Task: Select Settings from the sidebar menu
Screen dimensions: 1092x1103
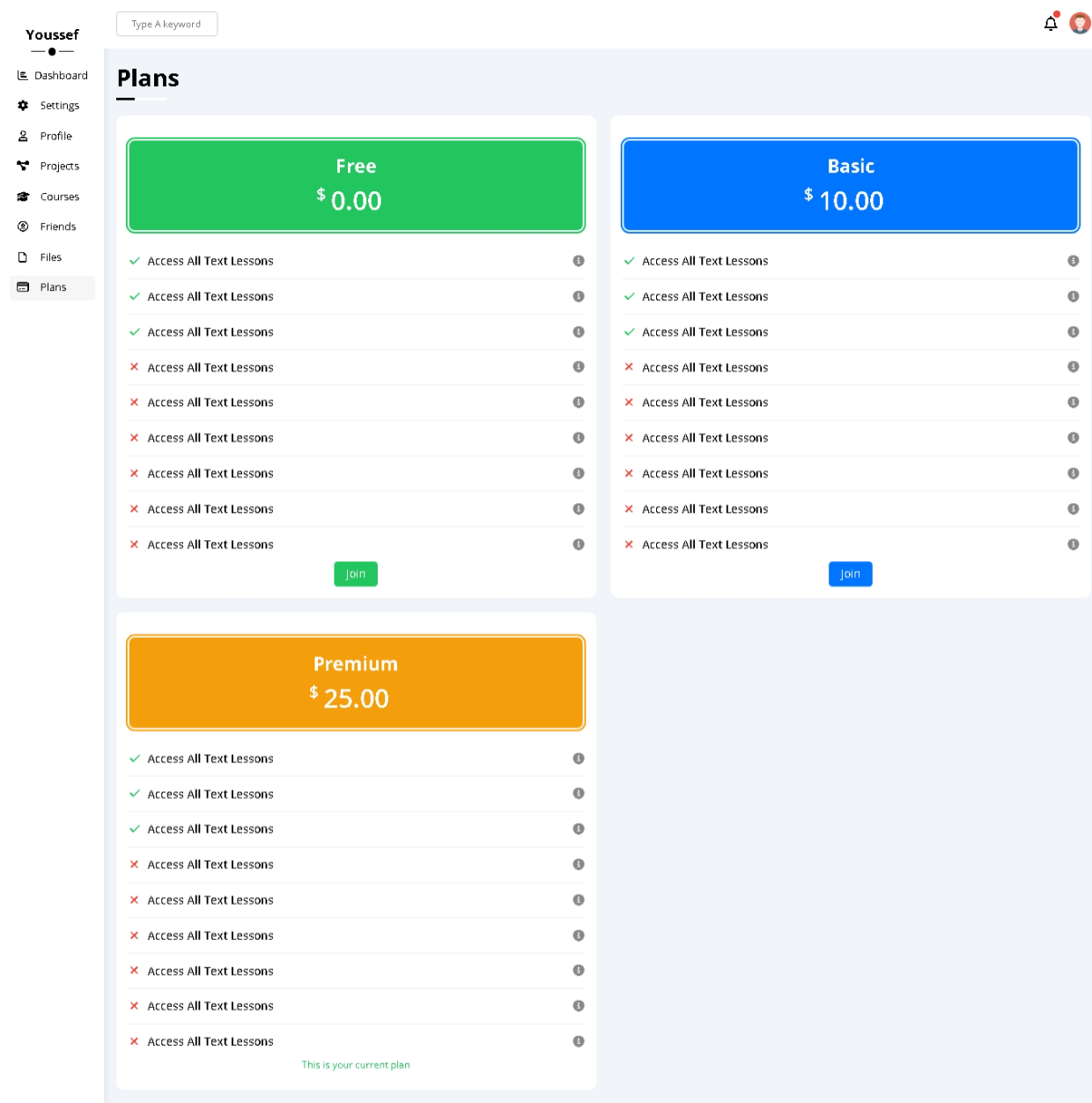Action: click(x=59, y=105)
